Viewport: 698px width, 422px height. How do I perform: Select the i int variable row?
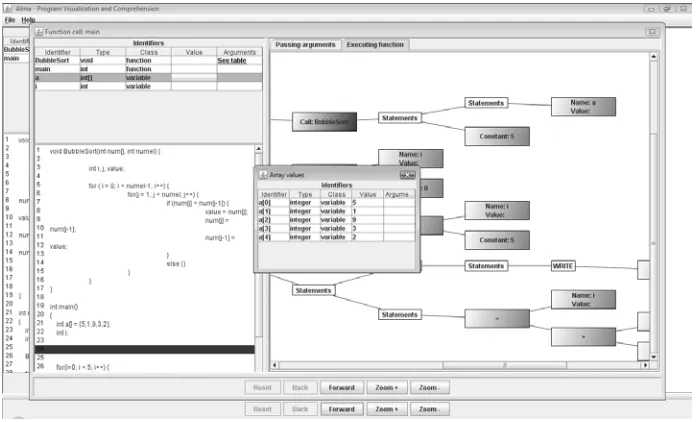[x=148, y=86]
